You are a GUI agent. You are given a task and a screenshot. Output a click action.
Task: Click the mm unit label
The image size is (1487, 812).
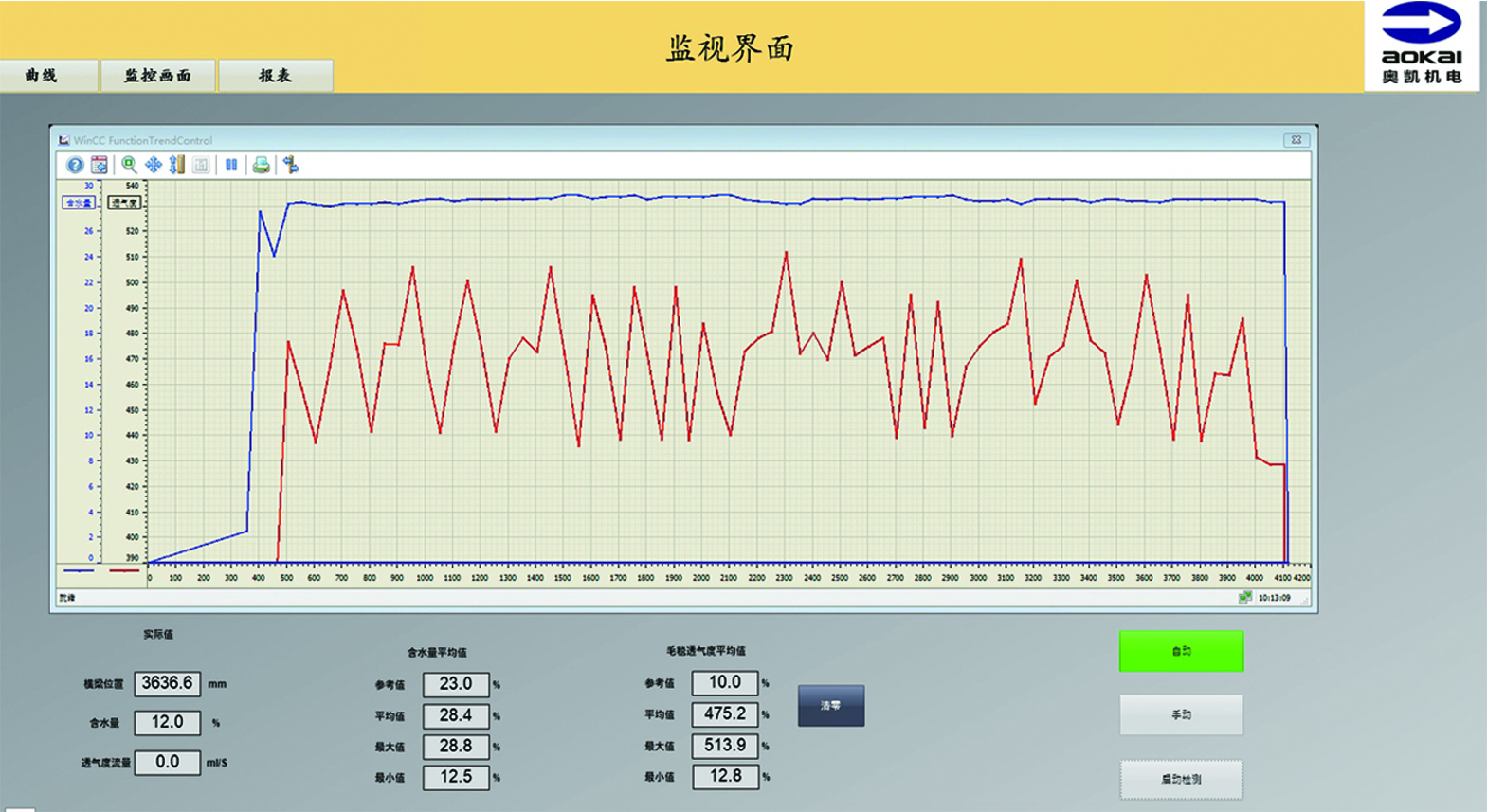pyautogui.click(x=217, y=684)
